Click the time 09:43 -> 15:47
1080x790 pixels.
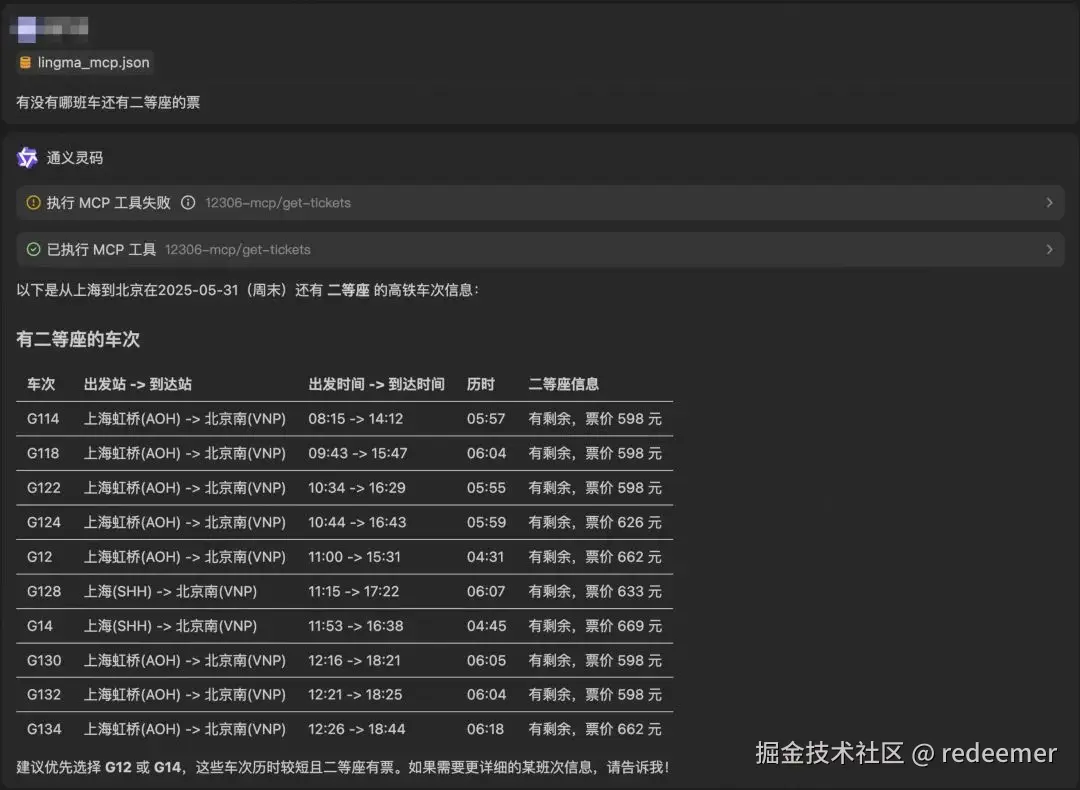357,453
